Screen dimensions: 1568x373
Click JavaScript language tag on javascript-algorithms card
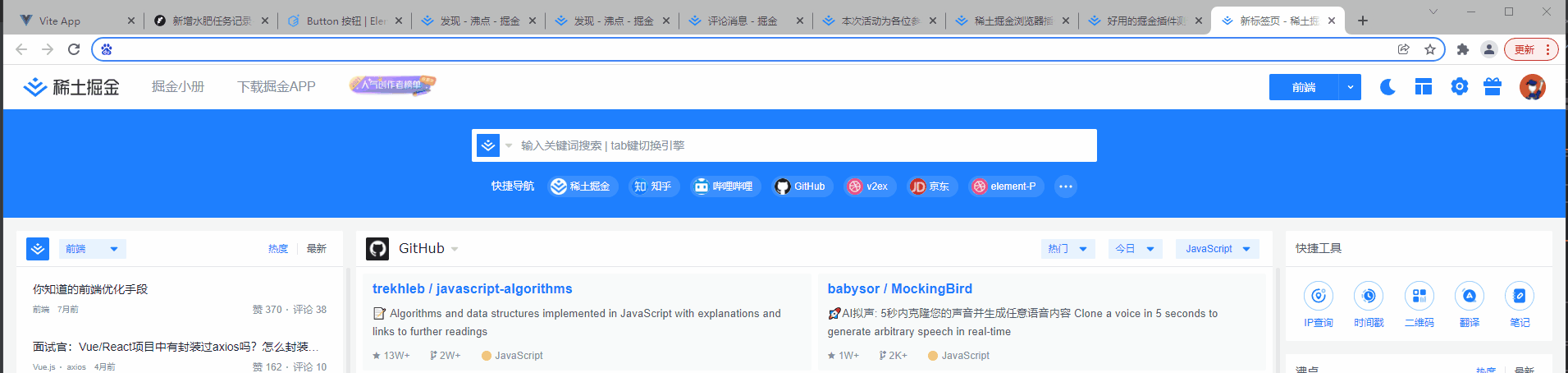(x=512, y=356)
